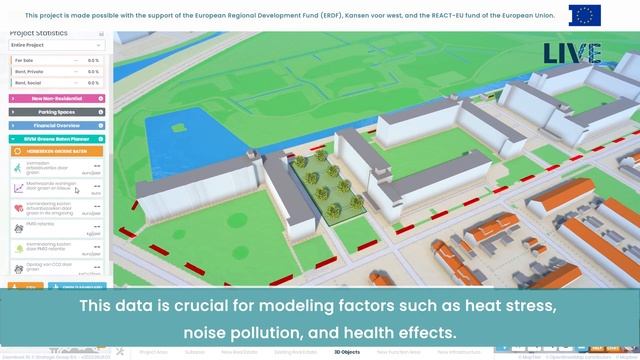The image size is (640, 360).
Task: Click the red heart health-cost icon
Action: coord(18,208)
